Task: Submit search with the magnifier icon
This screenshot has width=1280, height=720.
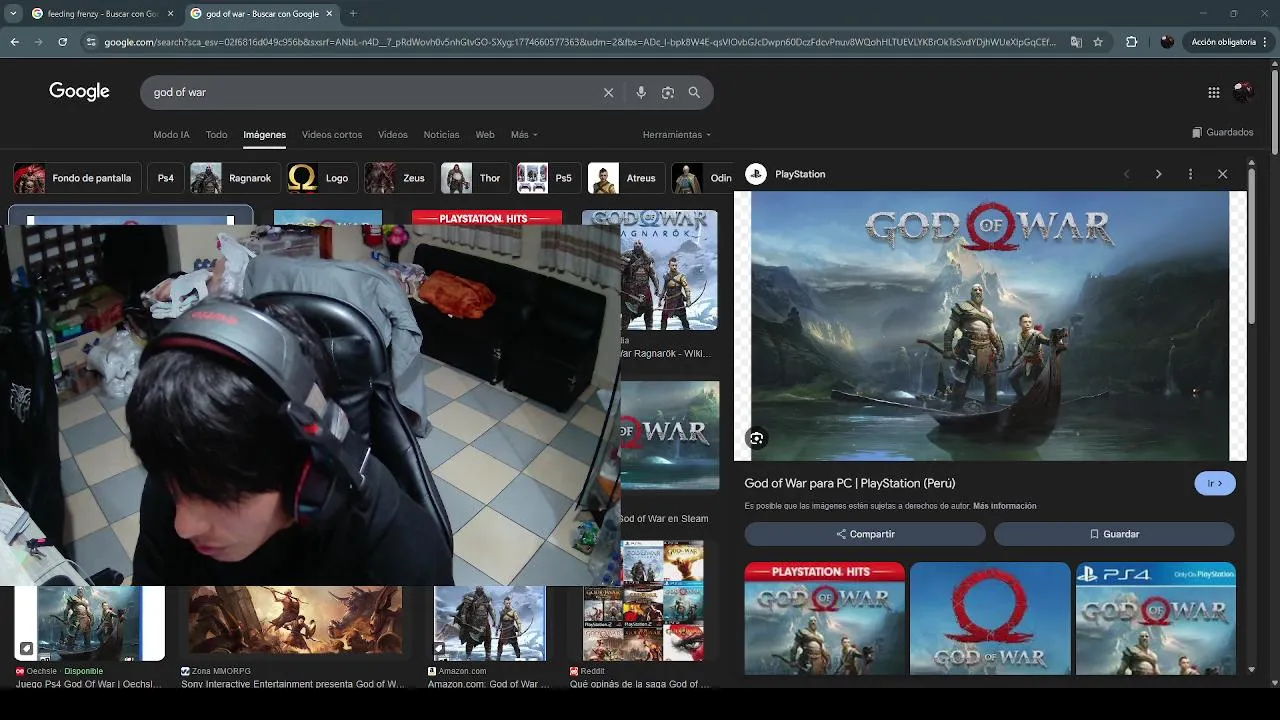Action: pyautogui.click(x=694, y=92)
